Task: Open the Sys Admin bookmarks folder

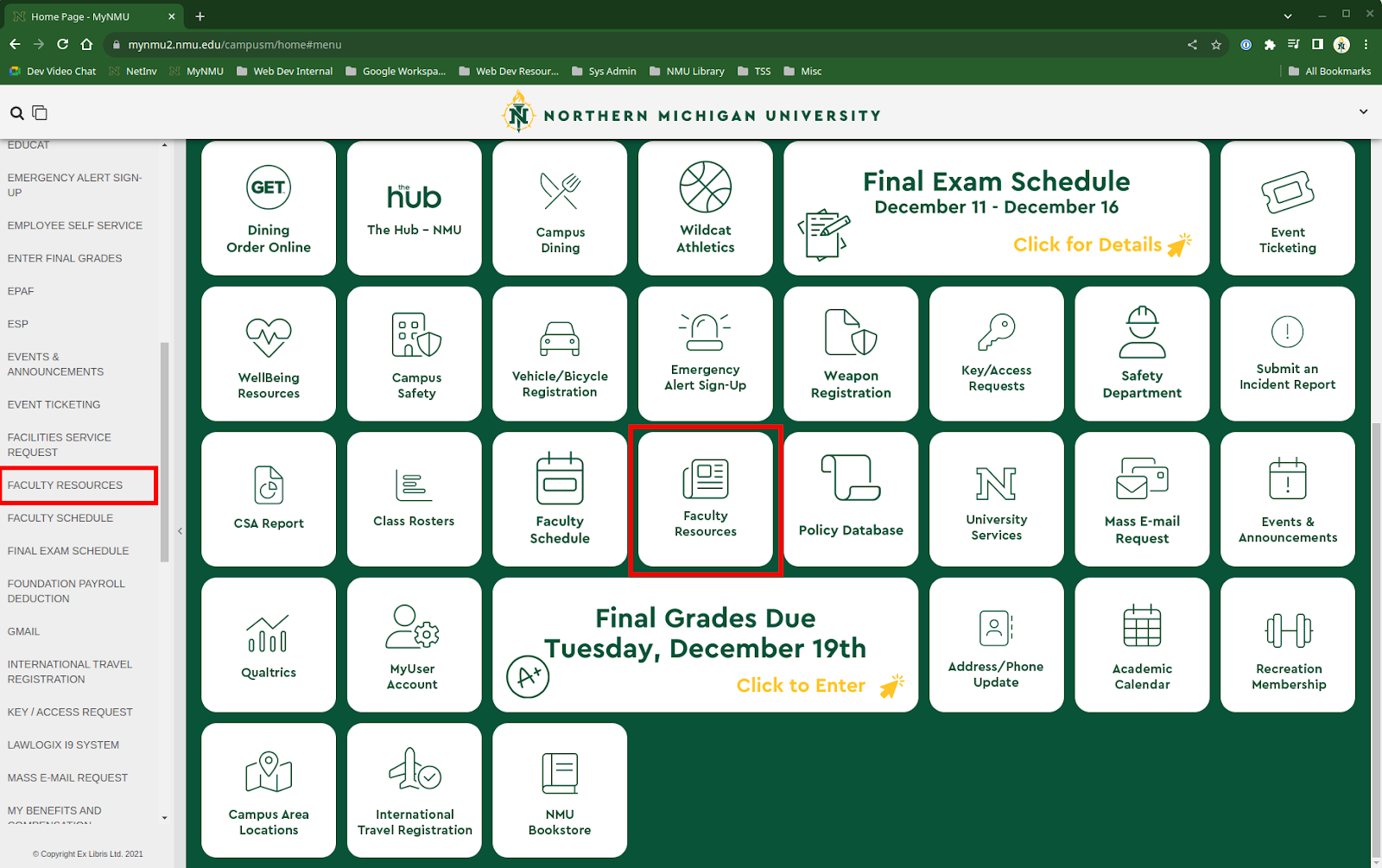Action: click(x=604, y=72)
